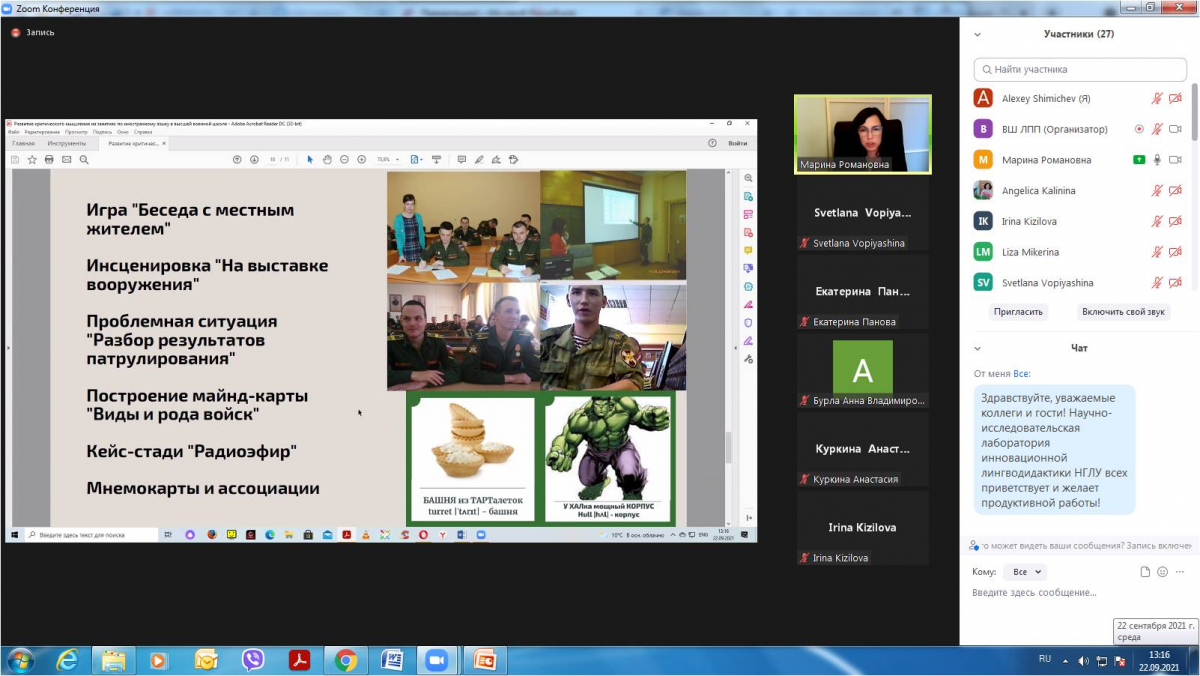This screenshot has height=676, width=1200.
Task: Click the highlighter pen icon in Acrobat
Action: (479, 159)
